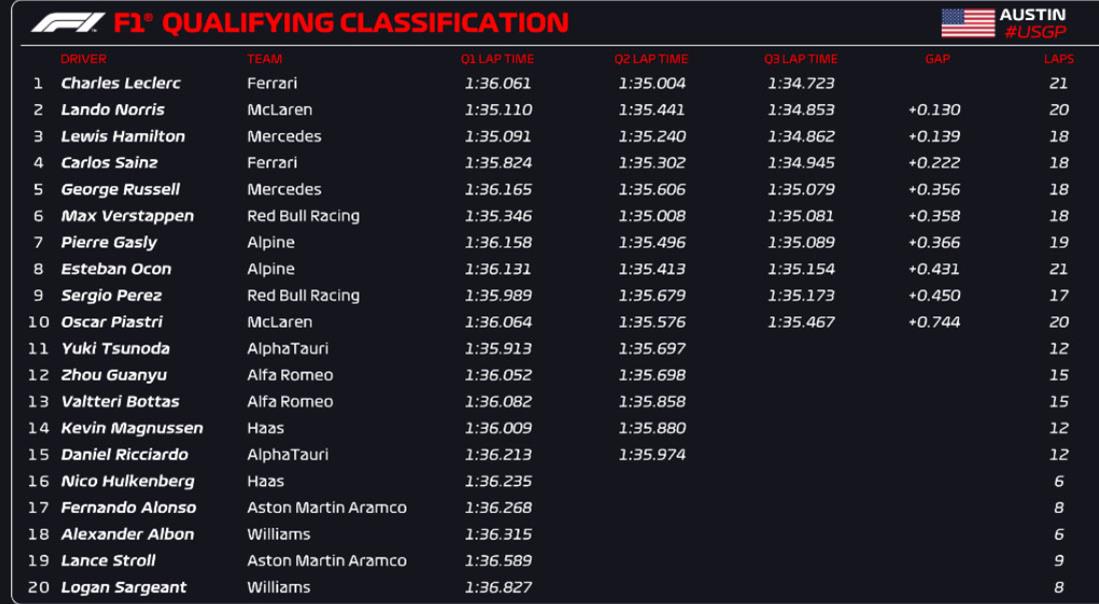
Task: Click the AUSTIN location label
Action: [1032, 15]
